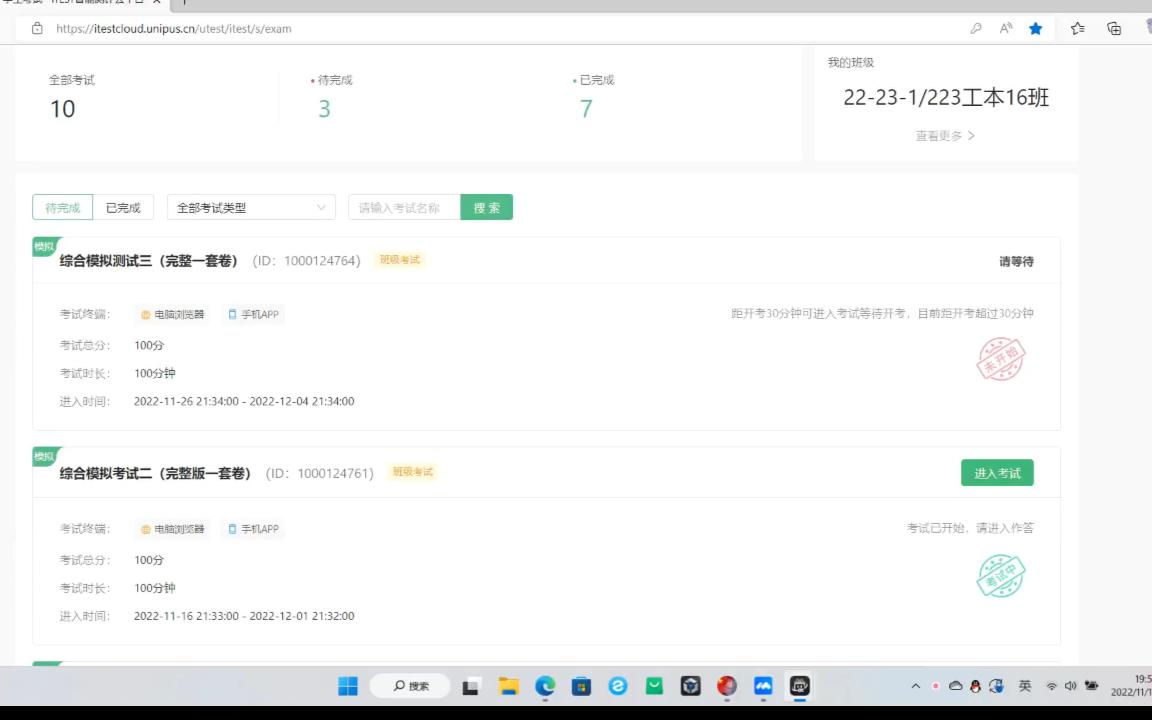The height and width of the screenshot is (720, 1152).
Task: Click the 班级考试 tag next to 综合模拟测试三
Action: pos(397,259)
